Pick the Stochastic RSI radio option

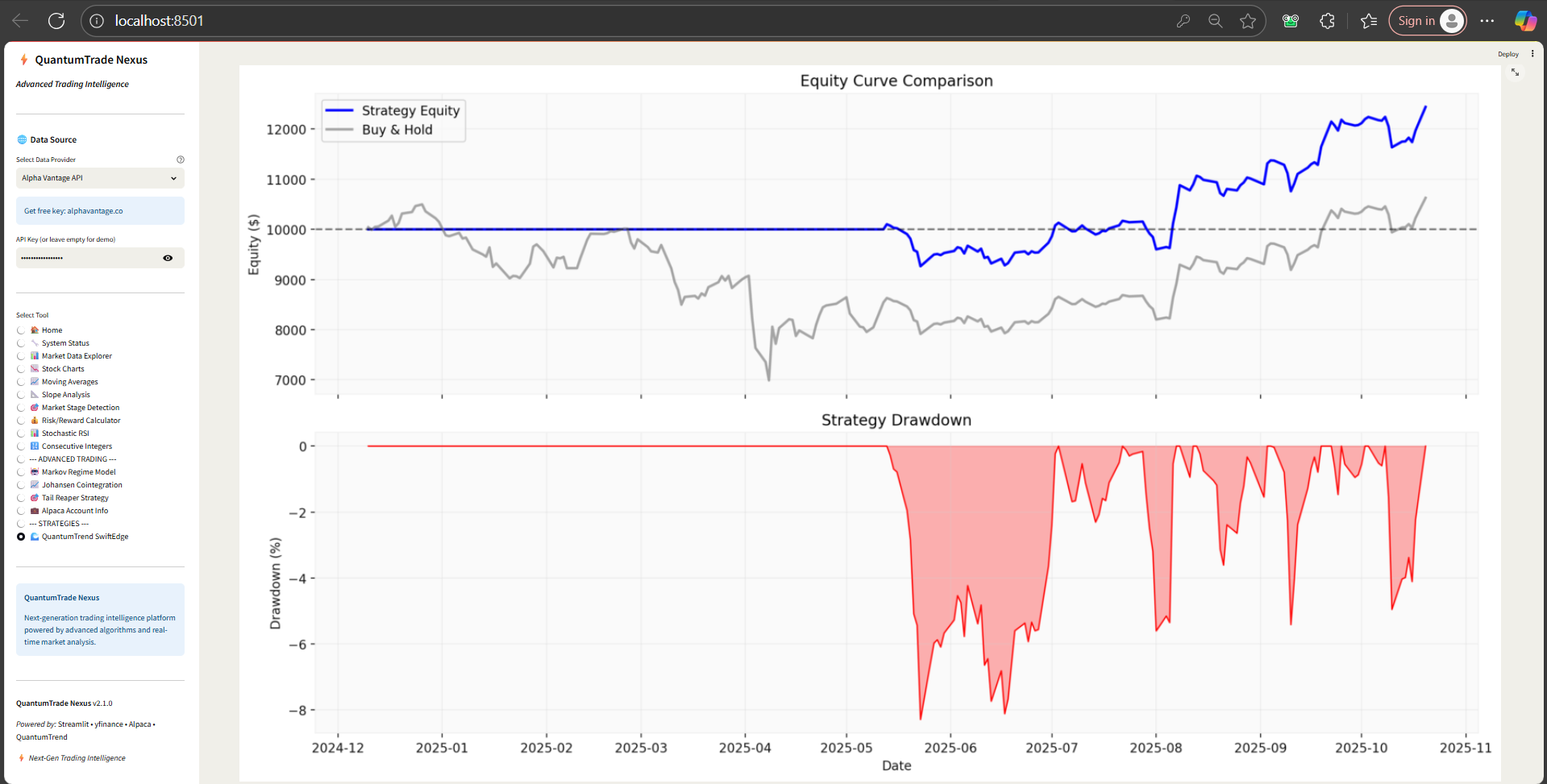(x=21, y=433)
